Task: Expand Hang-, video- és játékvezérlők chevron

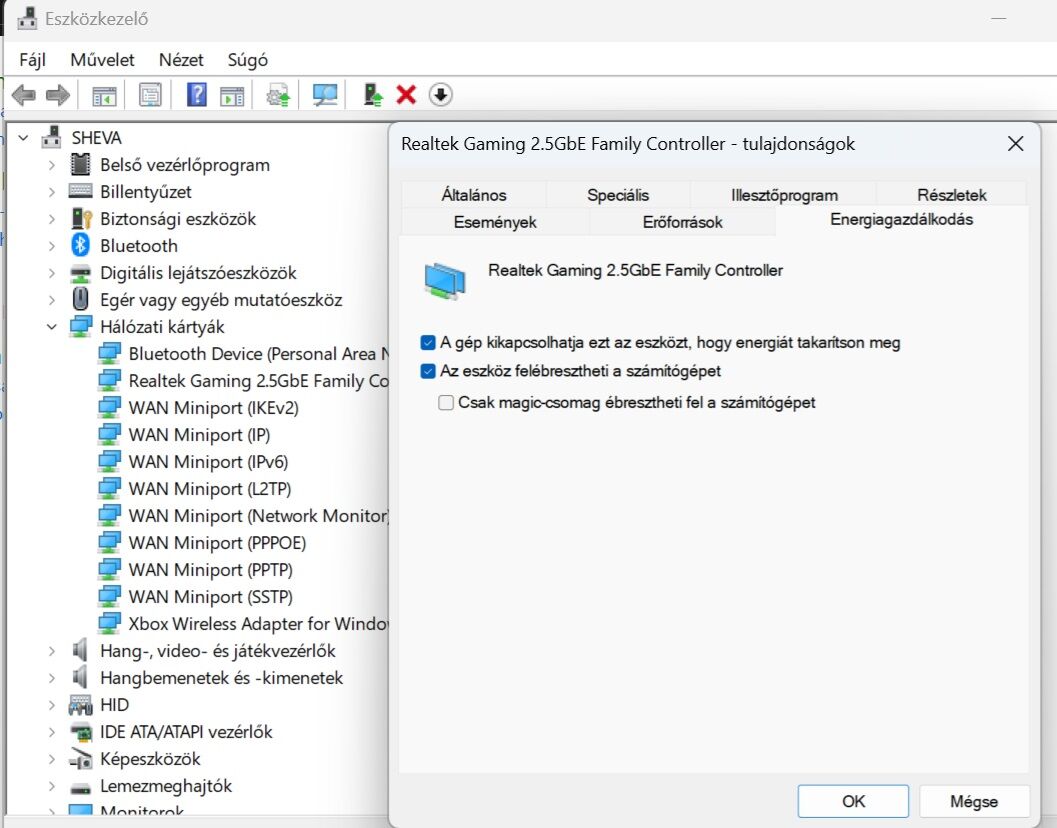Action: click(x=52, y=651)
